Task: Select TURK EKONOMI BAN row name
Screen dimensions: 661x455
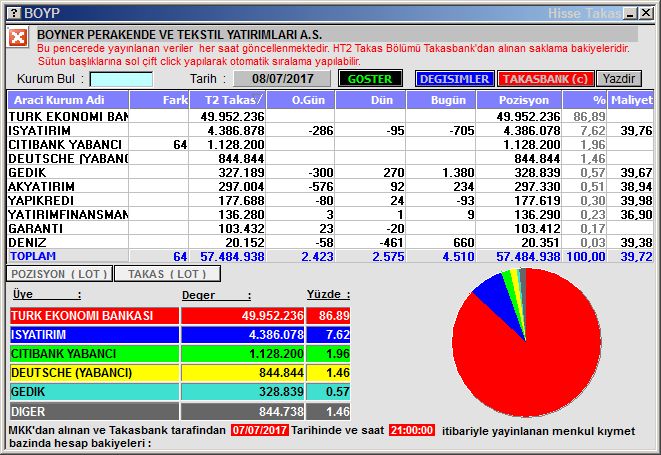Action: (x=68, y=116)
